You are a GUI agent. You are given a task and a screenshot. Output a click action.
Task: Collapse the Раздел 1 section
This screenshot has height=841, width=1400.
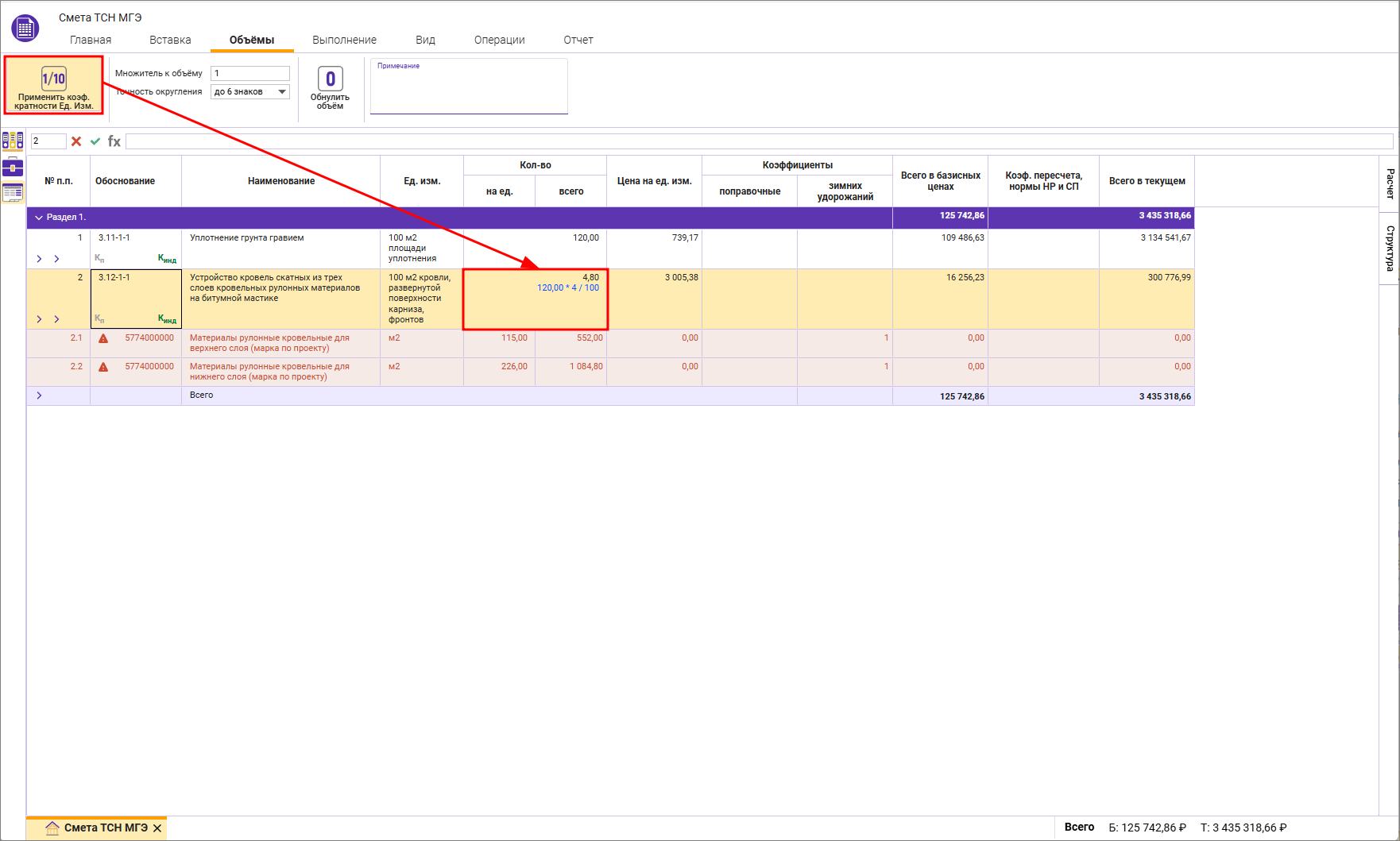39,218
